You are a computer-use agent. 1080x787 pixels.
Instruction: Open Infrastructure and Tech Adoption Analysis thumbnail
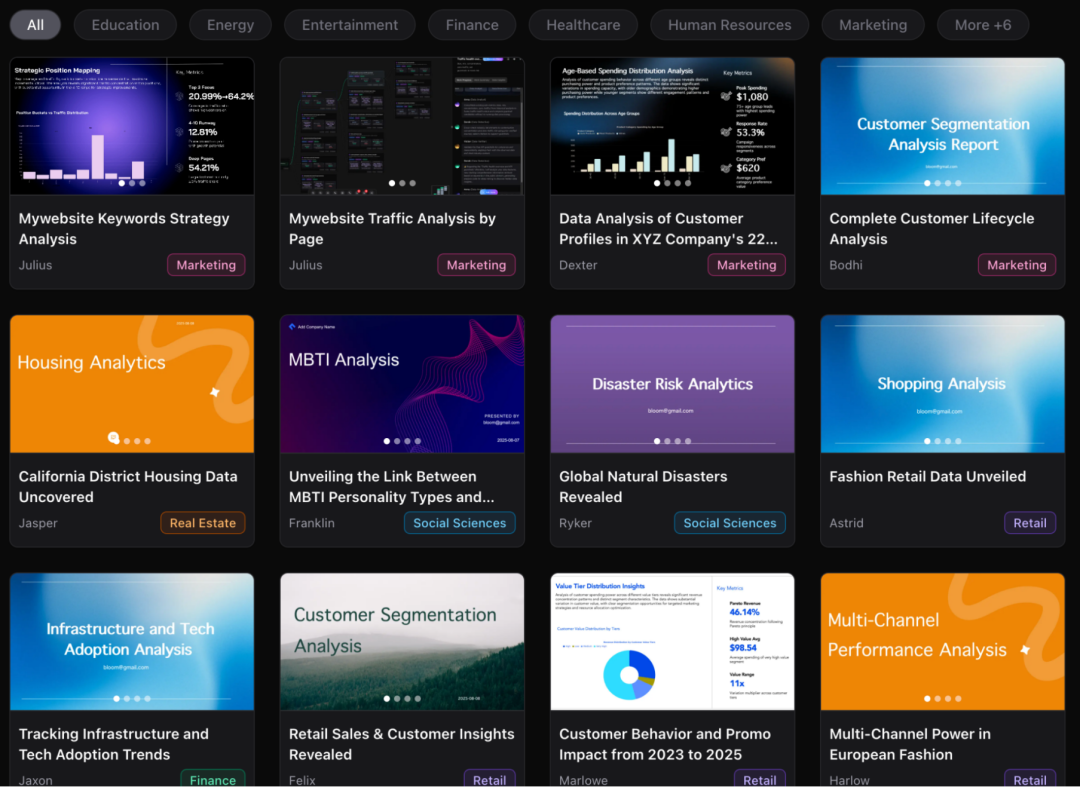coord(132,642)
